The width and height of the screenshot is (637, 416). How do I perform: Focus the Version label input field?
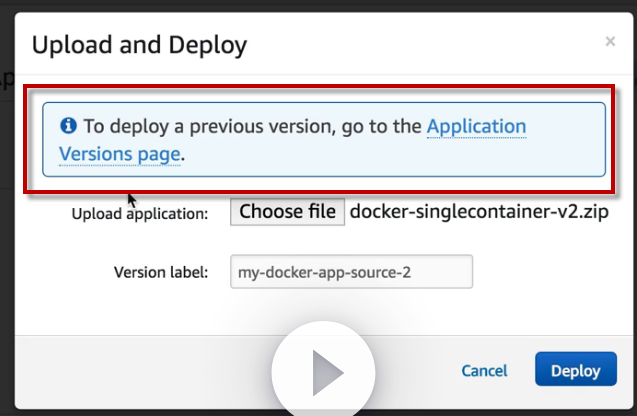350,271
